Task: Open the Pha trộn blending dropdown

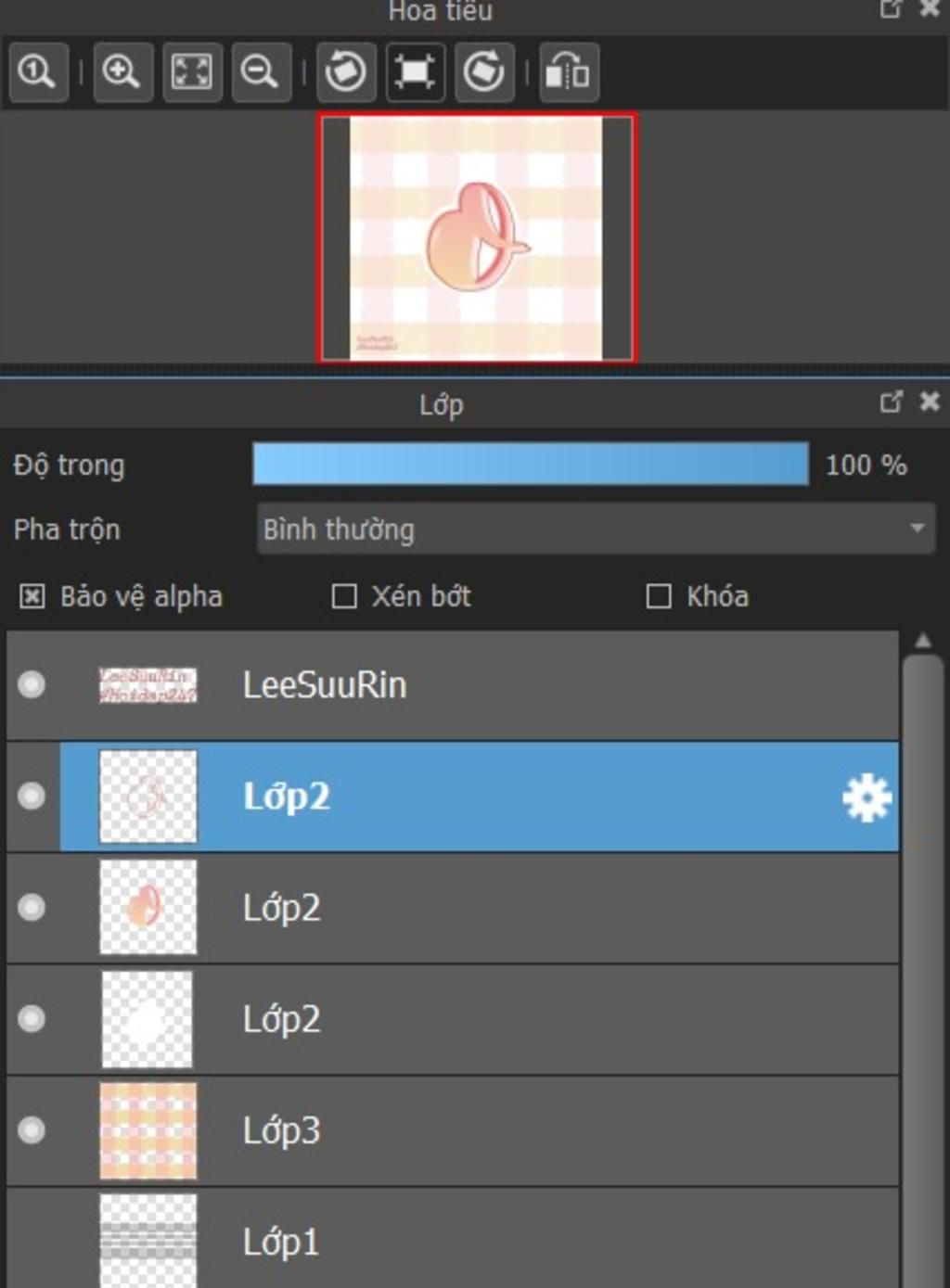Action: coord(596,529)
